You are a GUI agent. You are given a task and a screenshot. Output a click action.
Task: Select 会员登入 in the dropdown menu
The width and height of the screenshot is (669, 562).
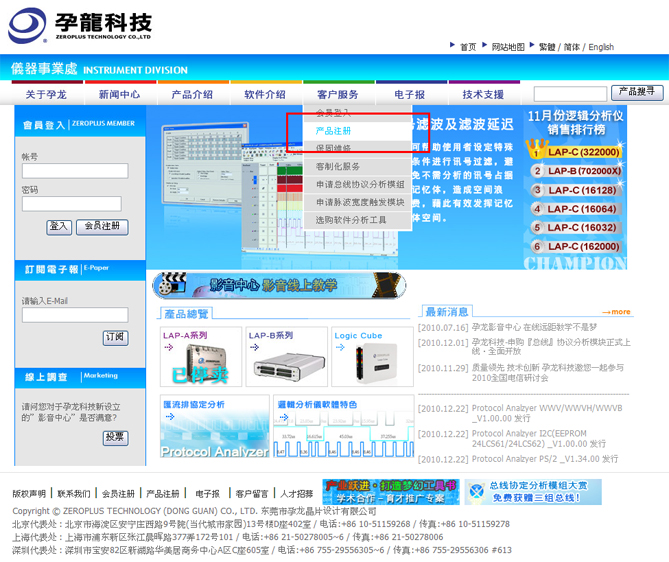pyautogui.click(x=358, y=113)
